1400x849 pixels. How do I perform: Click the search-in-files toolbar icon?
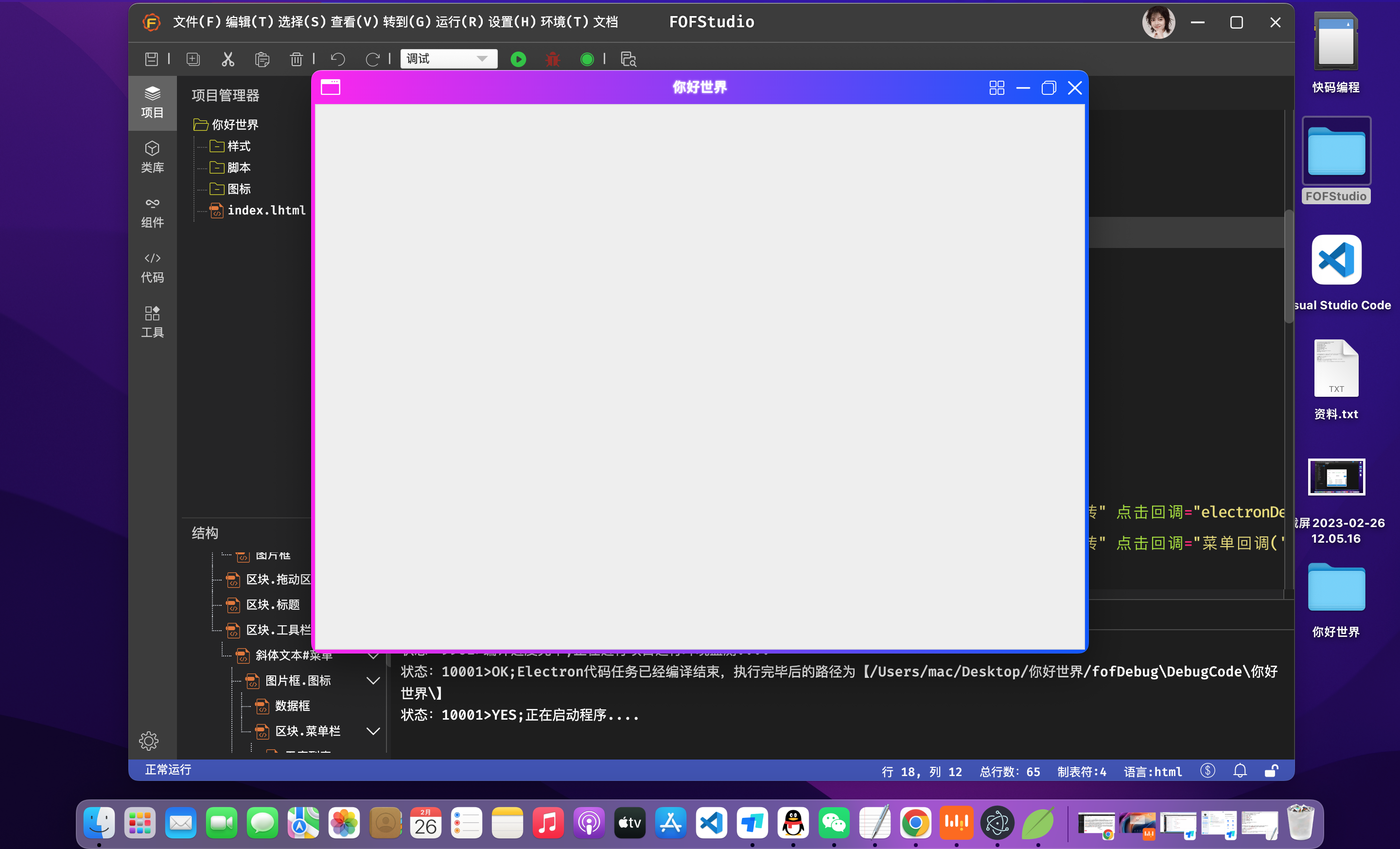point(629,58)
